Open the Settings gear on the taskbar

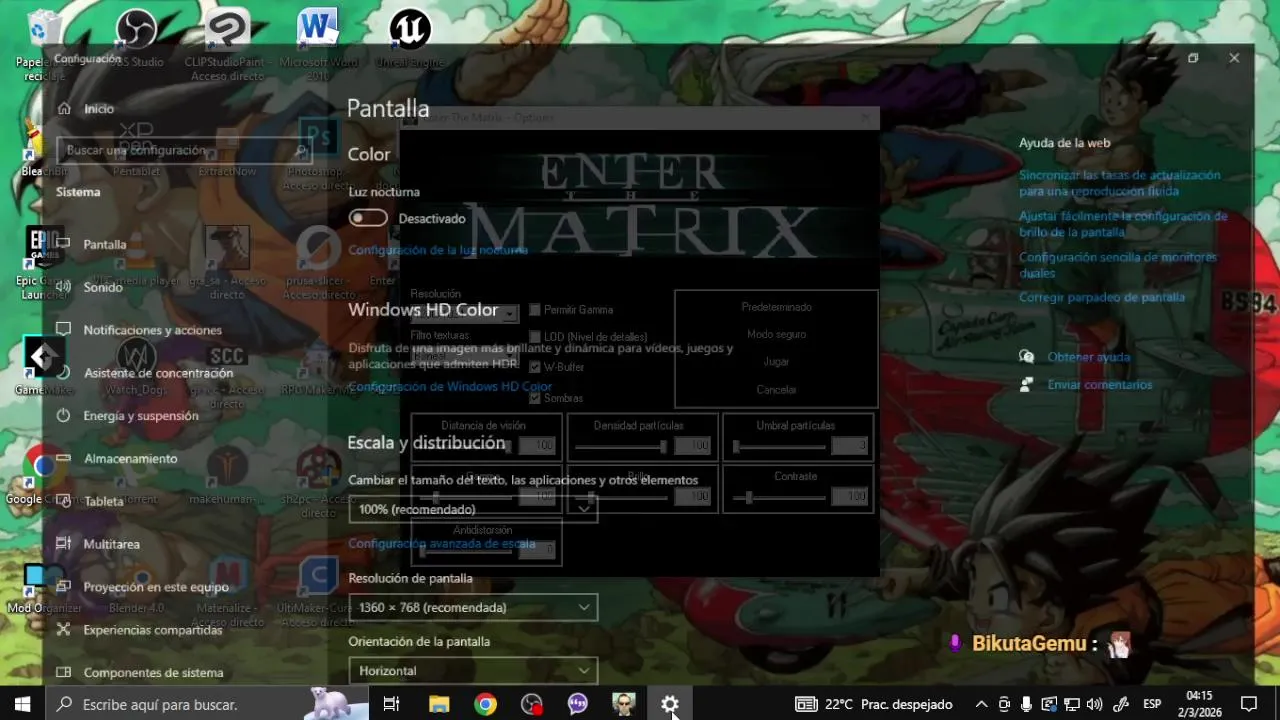(x=670, y=704)
